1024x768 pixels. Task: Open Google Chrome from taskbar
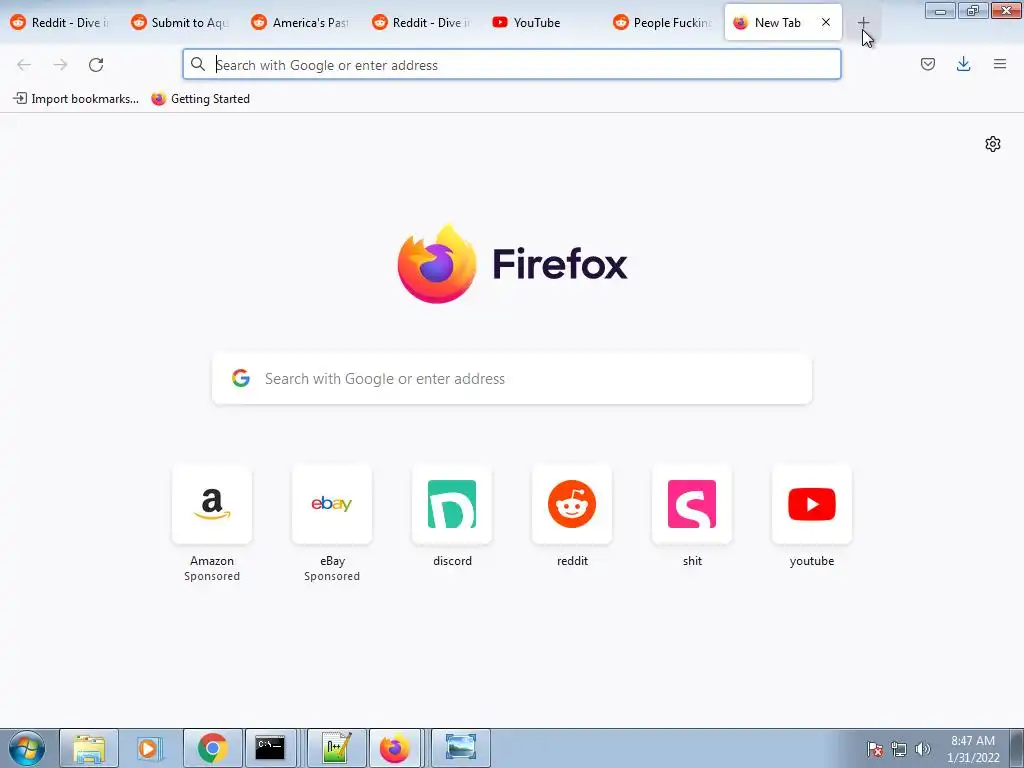[x=213, y=748]
